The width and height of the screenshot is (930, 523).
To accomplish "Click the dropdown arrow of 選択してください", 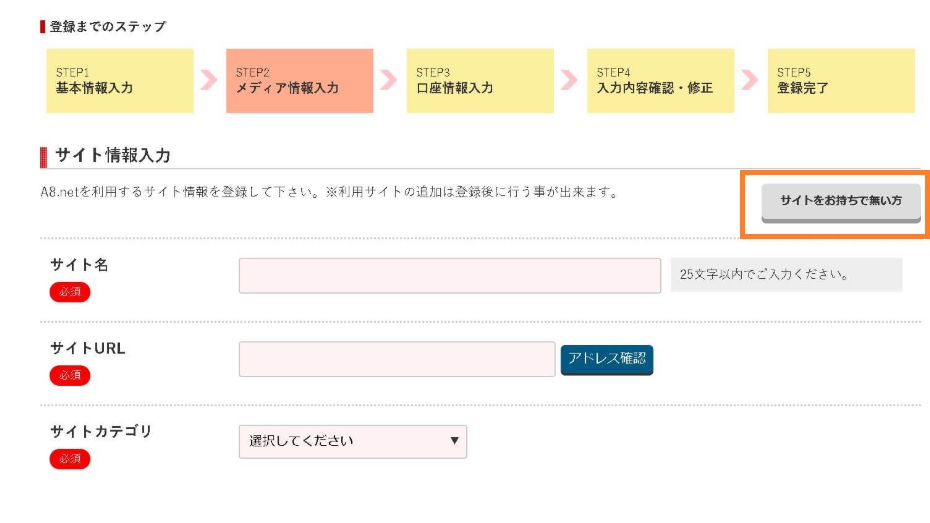I will tap(454, 441).
